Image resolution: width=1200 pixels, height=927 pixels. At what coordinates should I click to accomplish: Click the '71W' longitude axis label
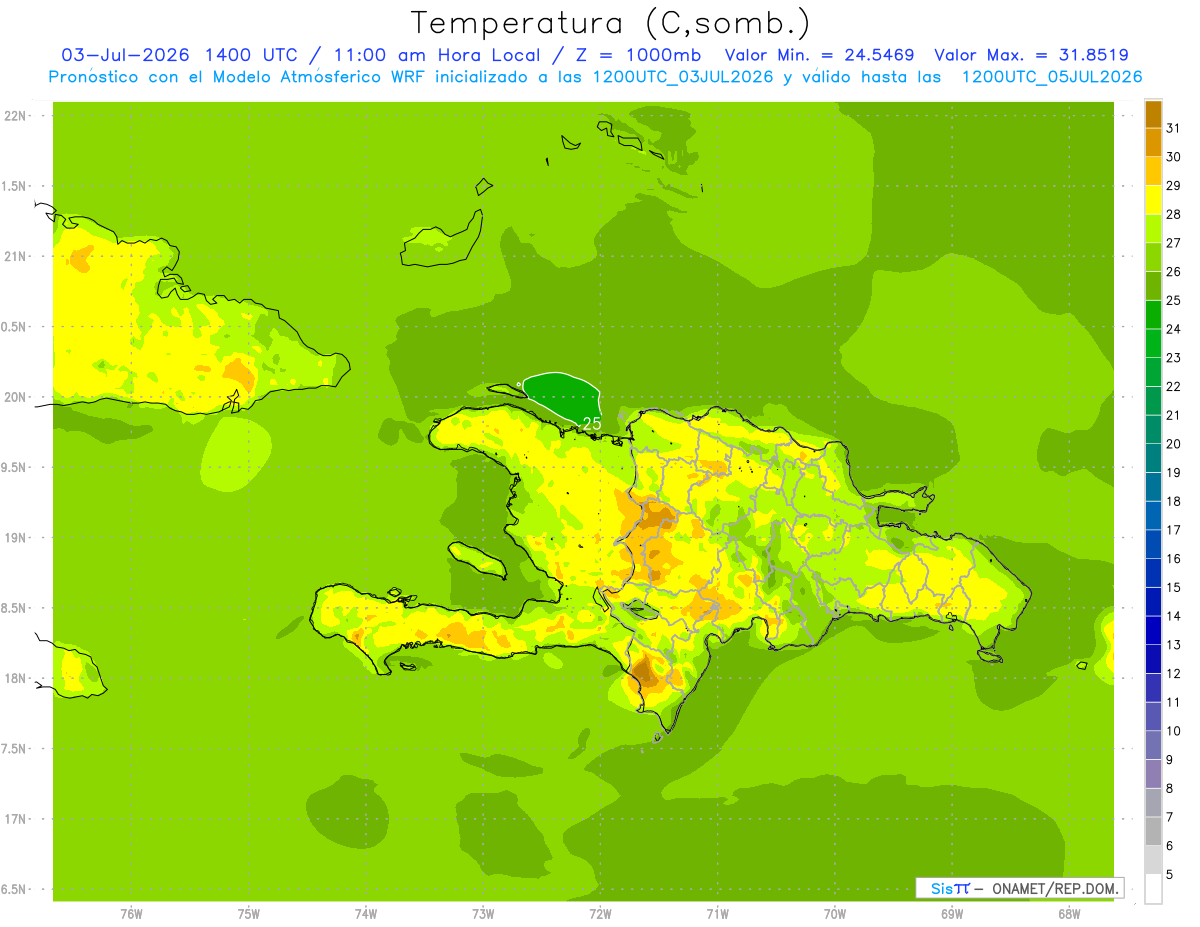[717, 914]
